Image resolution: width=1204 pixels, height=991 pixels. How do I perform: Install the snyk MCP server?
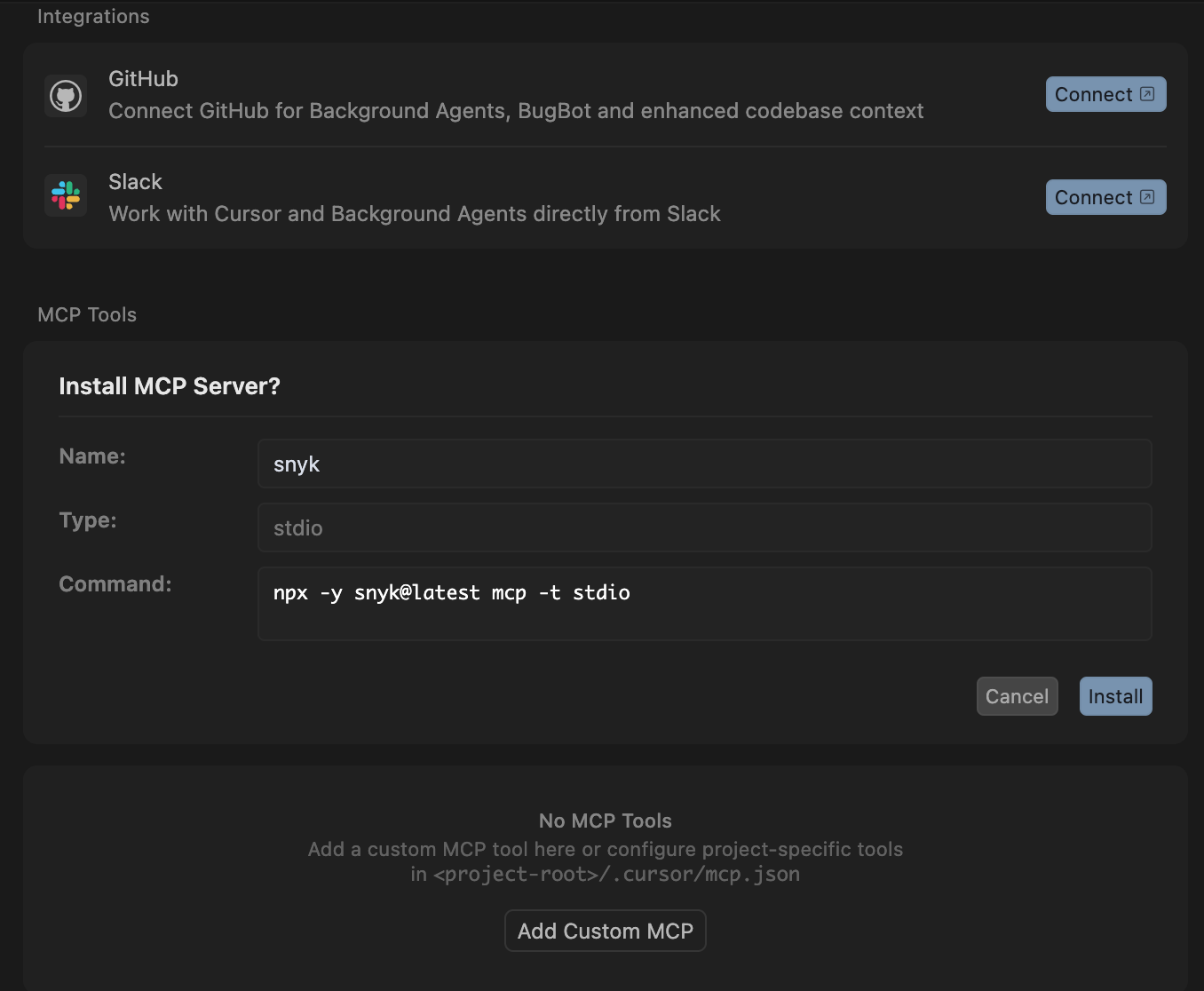[x=1115, y=696]
